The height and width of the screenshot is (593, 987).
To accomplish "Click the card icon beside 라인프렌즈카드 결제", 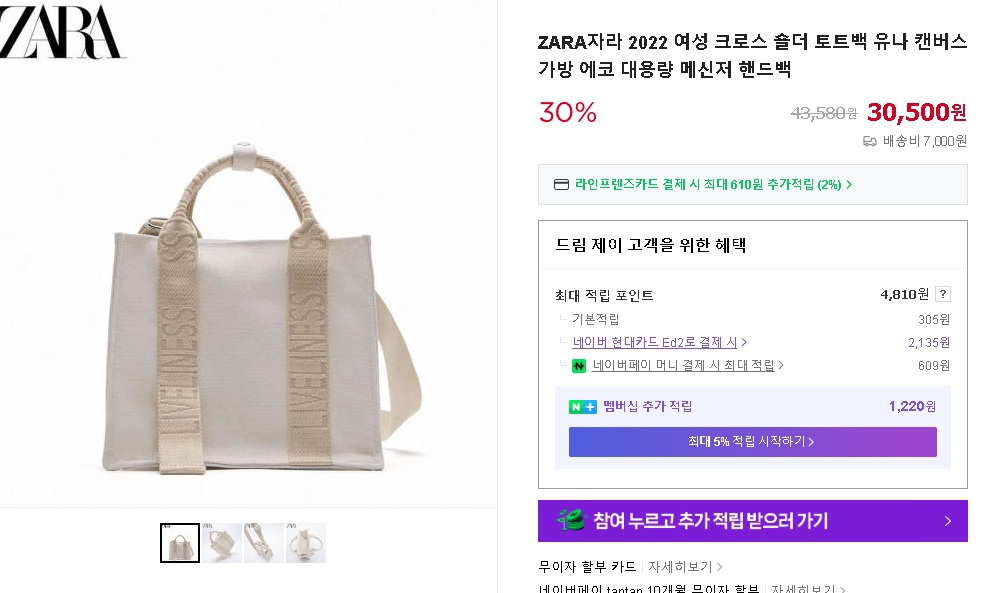I will [561, 185].
